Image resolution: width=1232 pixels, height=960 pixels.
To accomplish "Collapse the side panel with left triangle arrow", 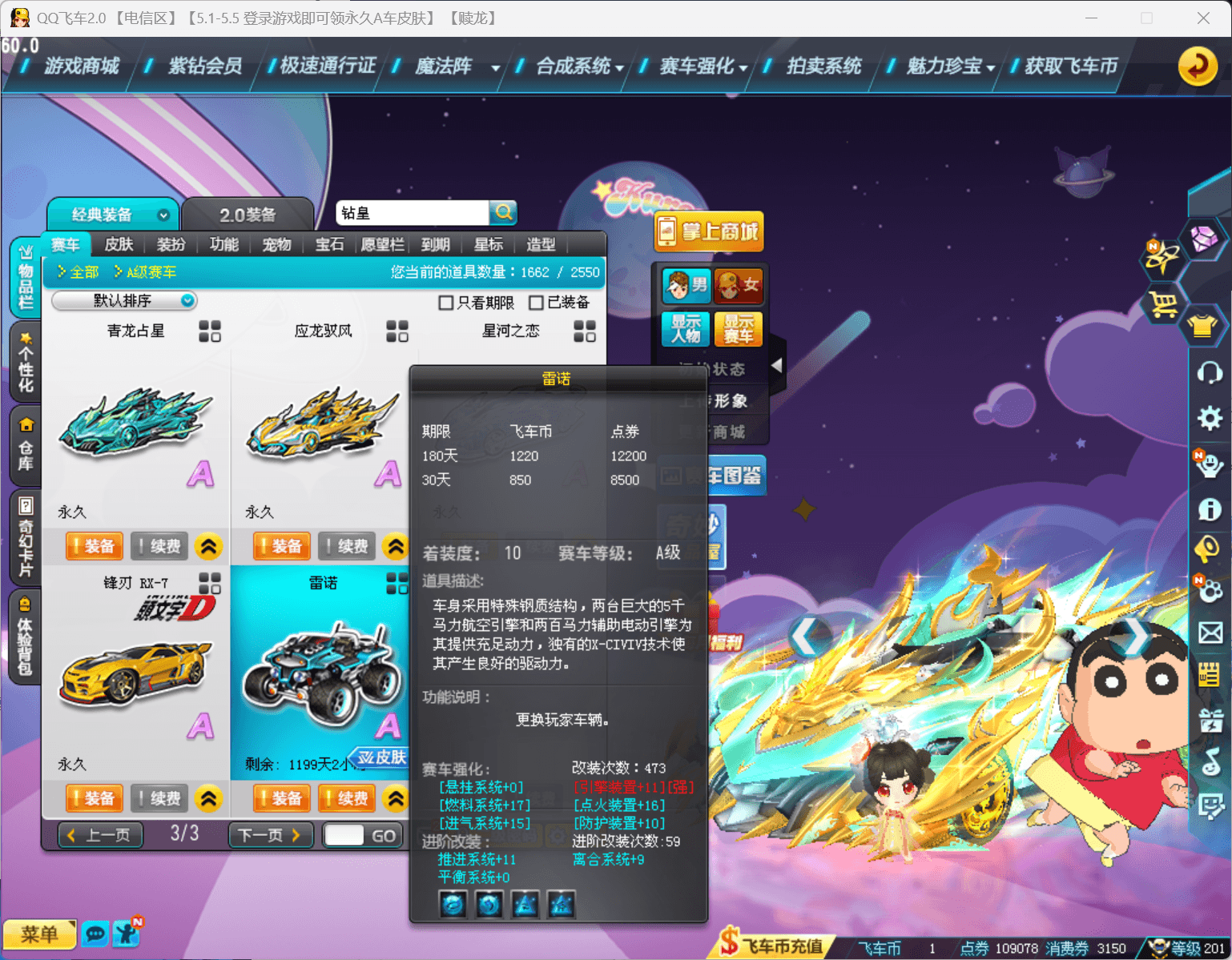I will [x=776, y=365].
